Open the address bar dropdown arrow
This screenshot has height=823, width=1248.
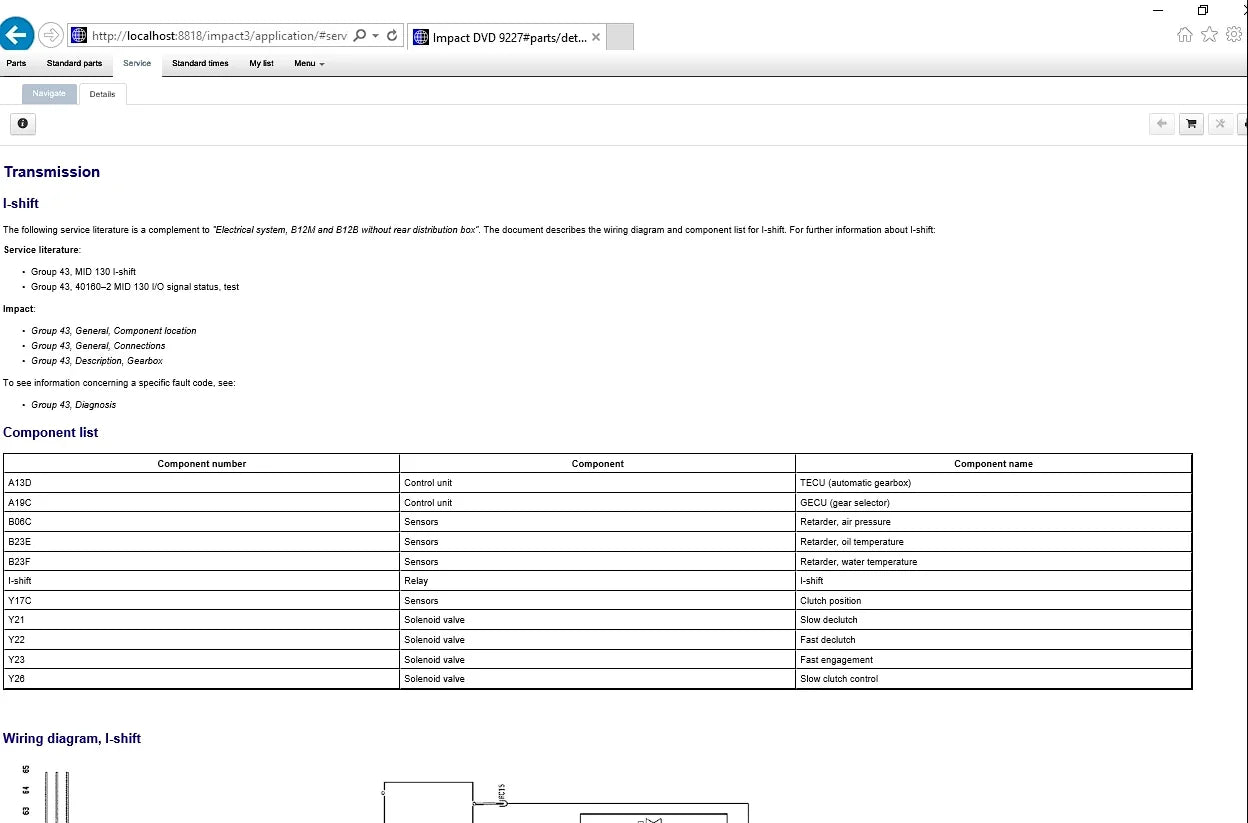point(375,36)
